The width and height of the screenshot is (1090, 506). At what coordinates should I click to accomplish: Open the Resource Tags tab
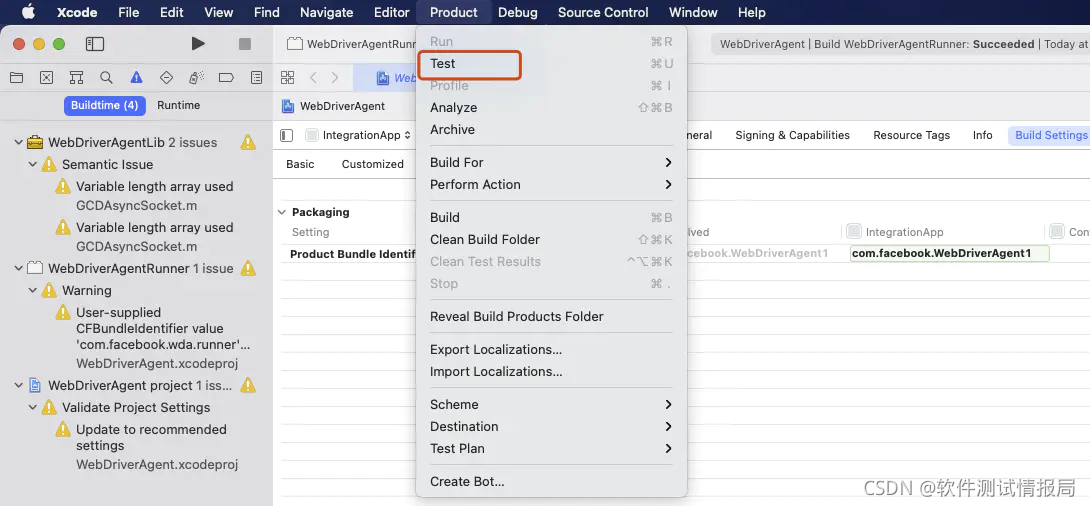coord(911,135)
